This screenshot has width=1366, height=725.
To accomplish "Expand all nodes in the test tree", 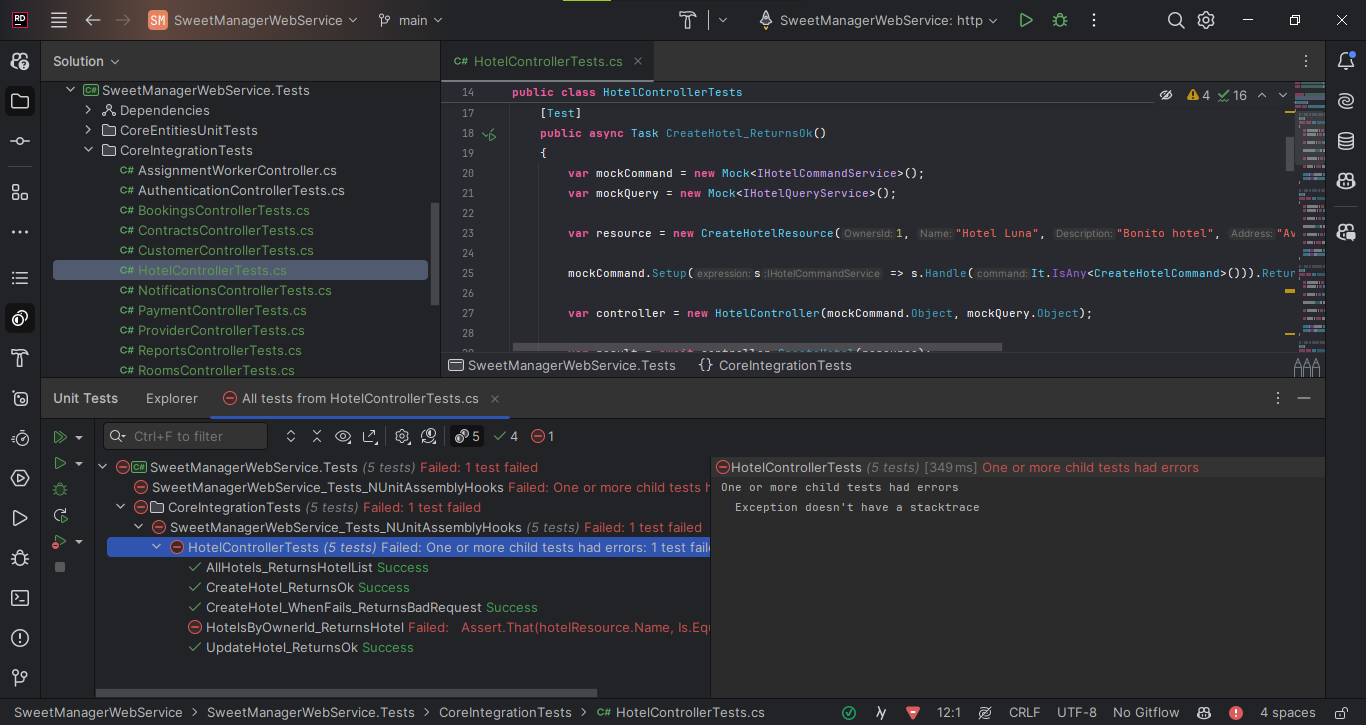I will coord(291,436).
